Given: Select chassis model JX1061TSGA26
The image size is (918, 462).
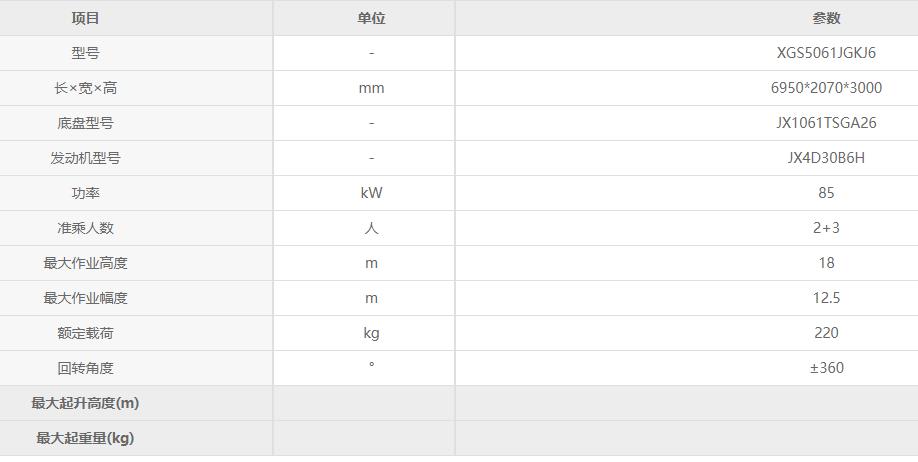Looking at the screenshot, I should point(826,123).
